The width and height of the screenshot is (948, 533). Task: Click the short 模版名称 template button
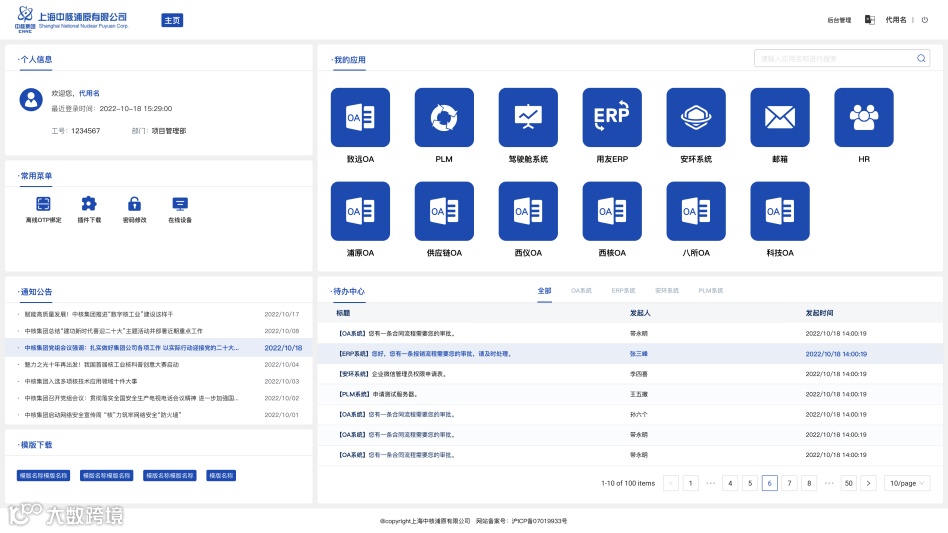point(221,476)
